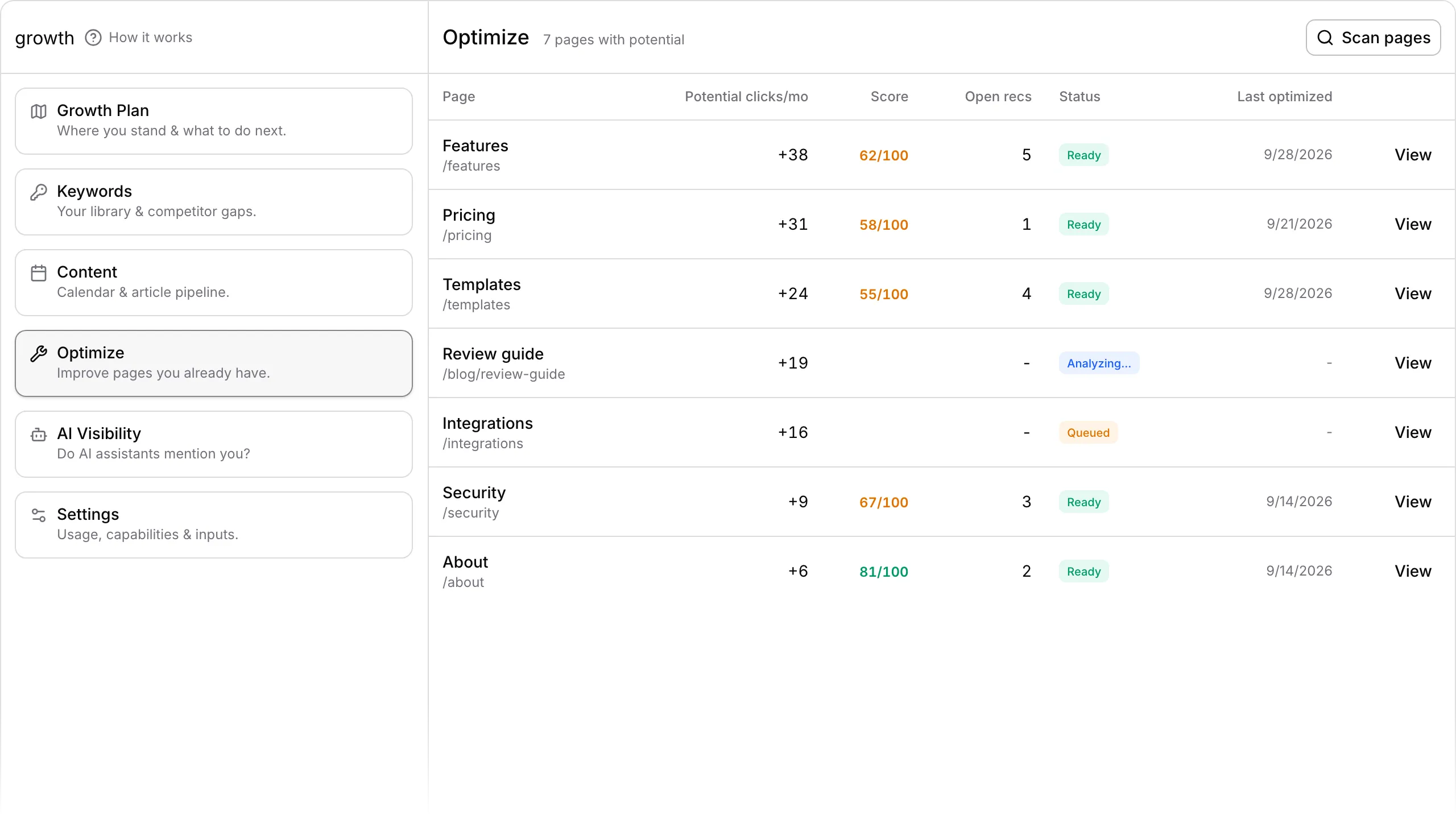Image resolution: width=1456 pixels, height=819 pixels.
Task: View the Review guide page details
Action: click(1413, 363)
